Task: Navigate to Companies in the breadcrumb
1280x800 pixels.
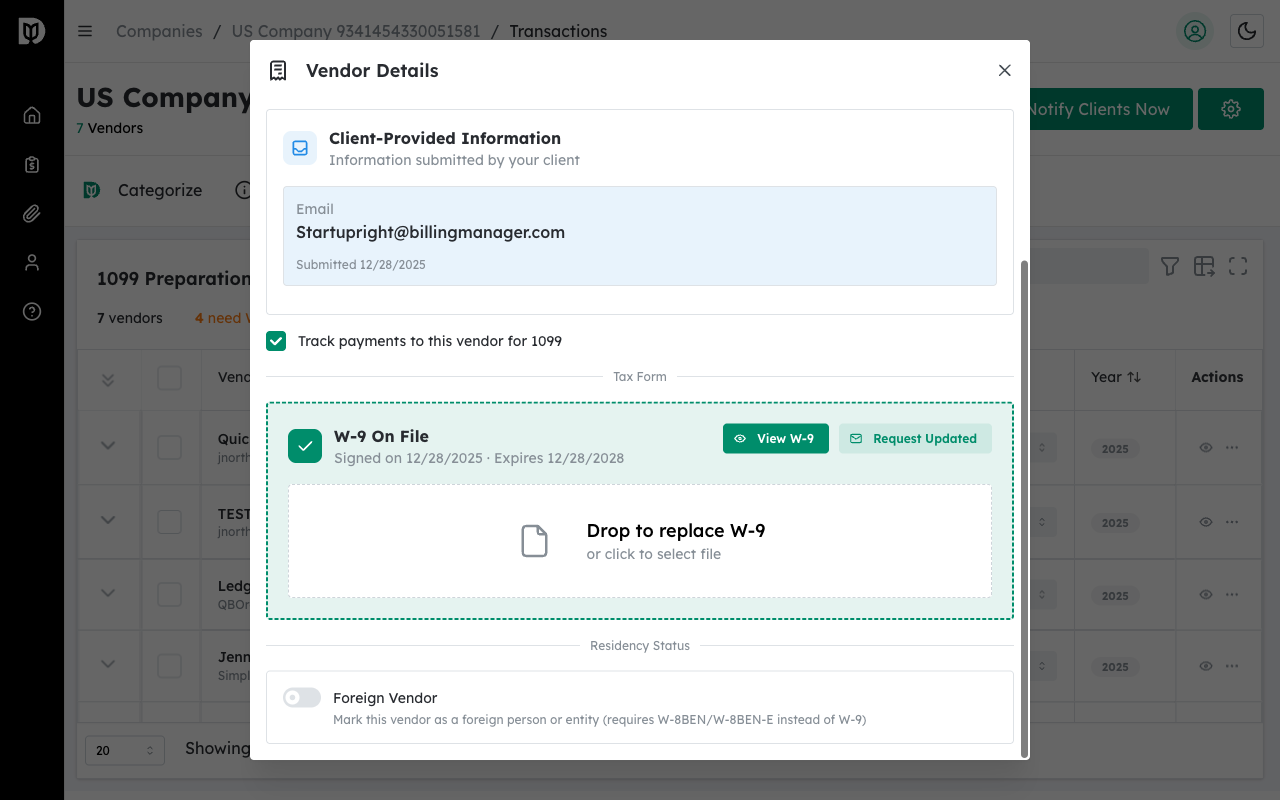Action: coord(158,31)
